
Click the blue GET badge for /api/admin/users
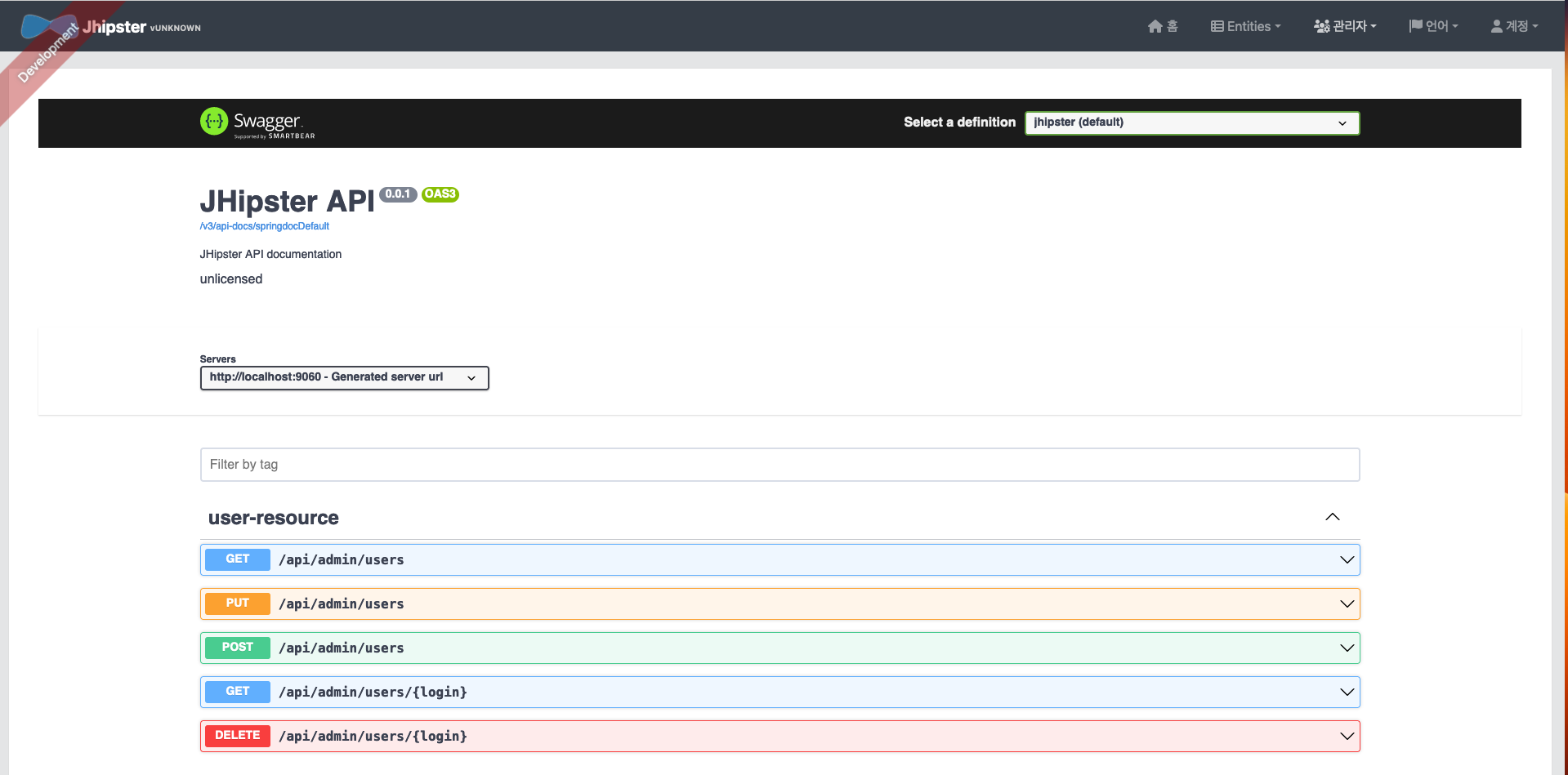[x=237, y=559]
